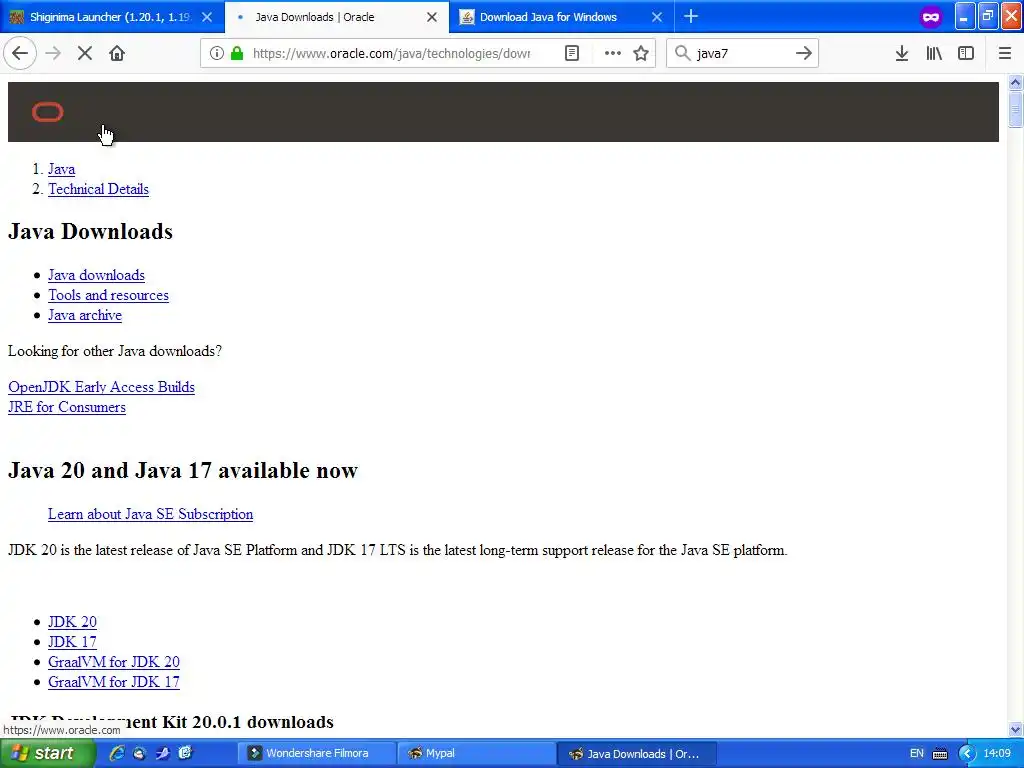
Task: Open the Java archive link
Action: click(85, 315)
